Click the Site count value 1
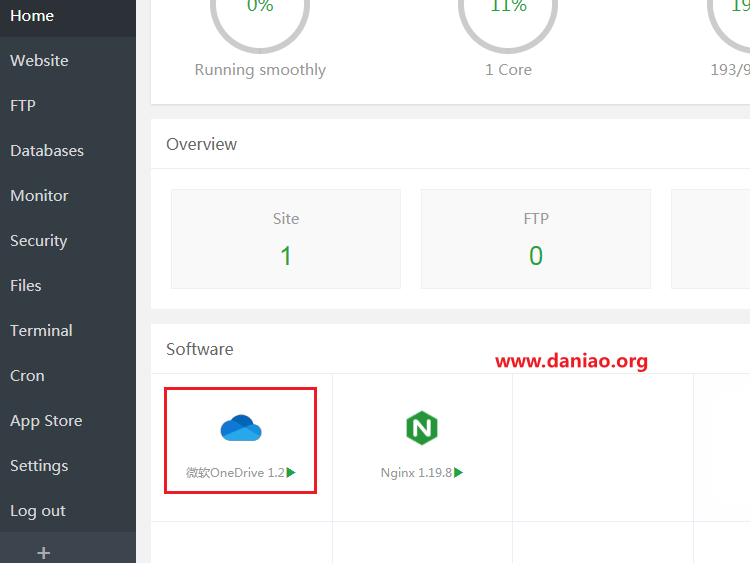The height and width of the screenshot is (563, 750). (x=286, y=255)
